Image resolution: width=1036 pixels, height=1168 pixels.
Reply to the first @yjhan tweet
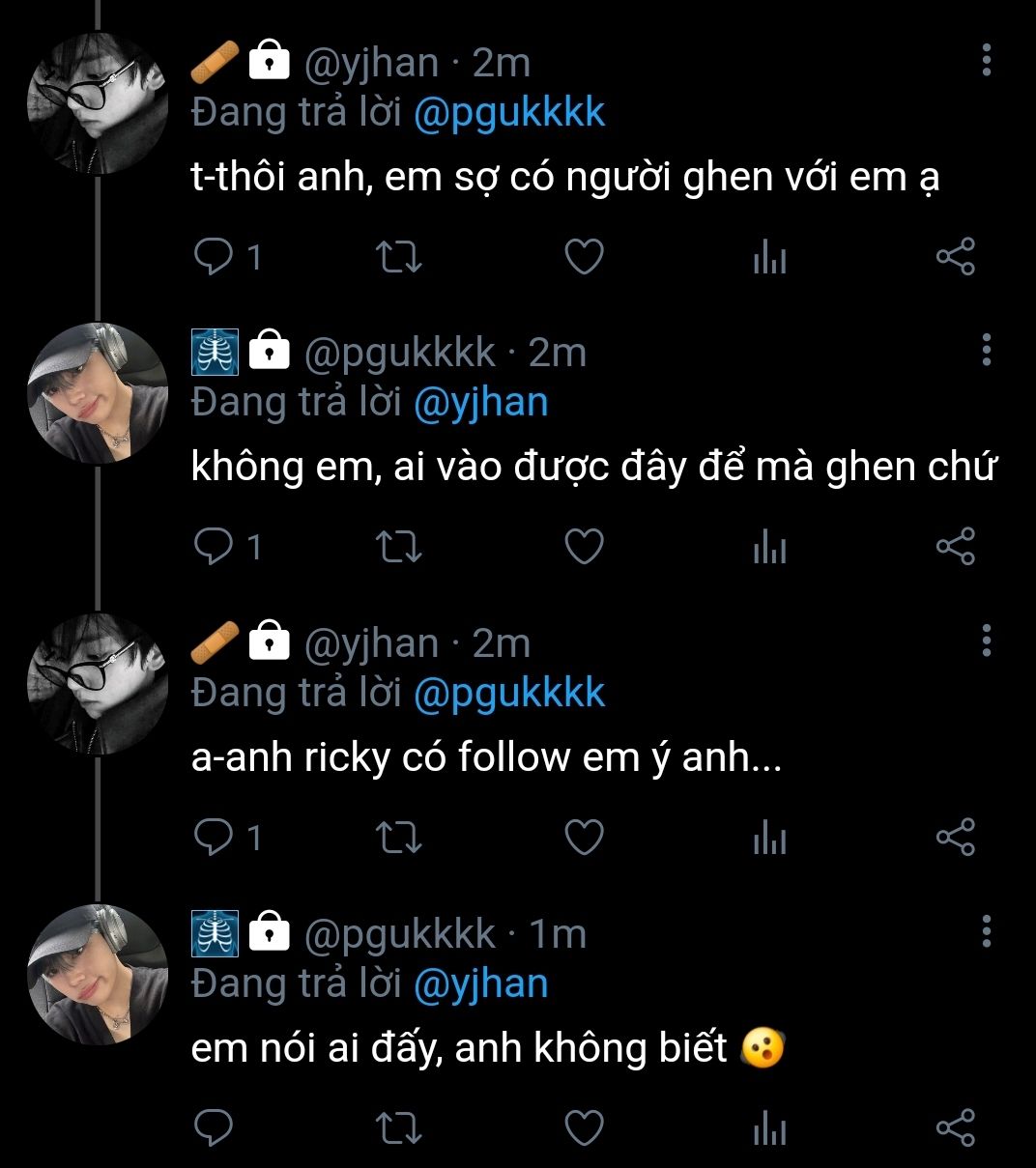tap(214, 257)
